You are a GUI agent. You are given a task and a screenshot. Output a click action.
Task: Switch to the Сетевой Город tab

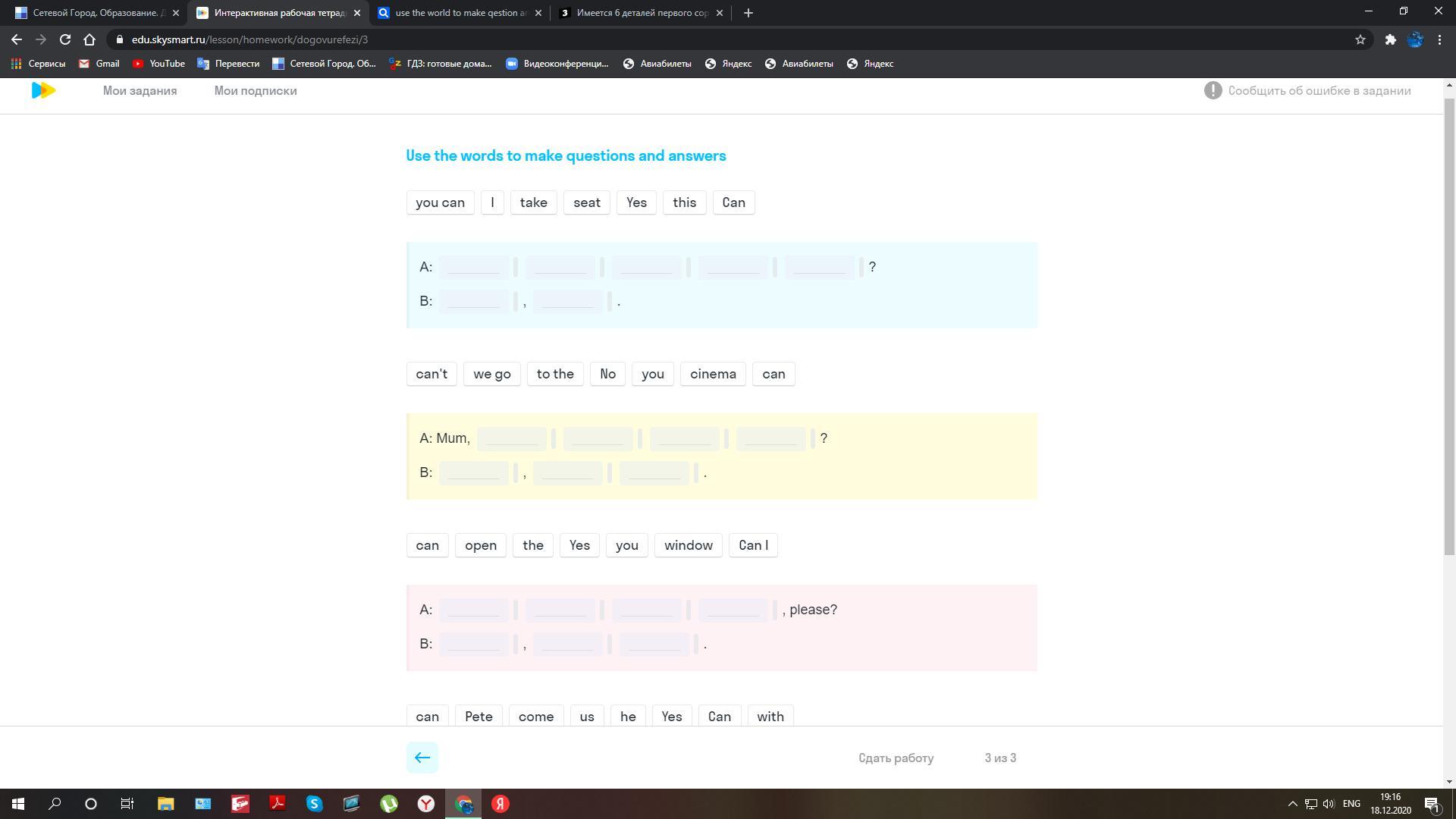(x=95, y=13)
